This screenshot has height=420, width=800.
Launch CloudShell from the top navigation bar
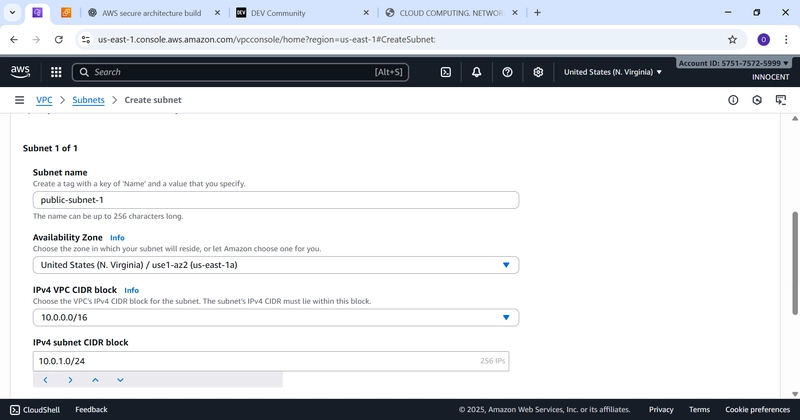(x=446, y=72)
